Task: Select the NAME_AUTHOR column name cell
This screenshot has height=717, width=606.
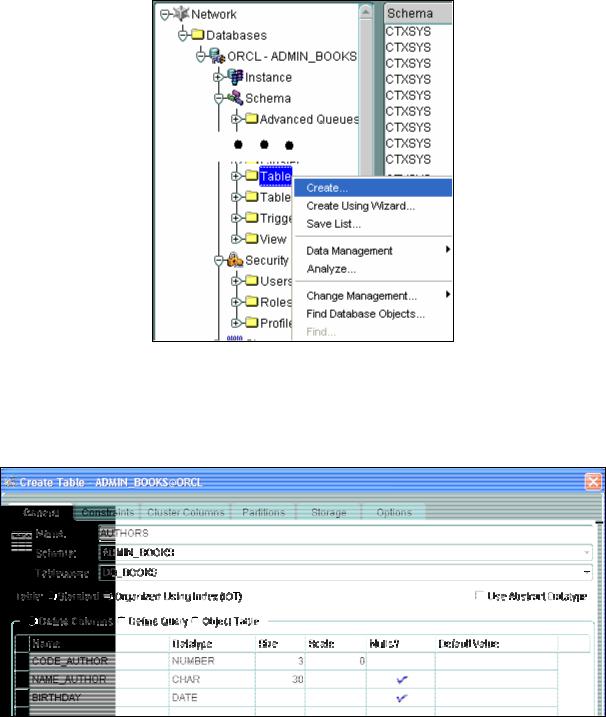Action: pos(99,680)
